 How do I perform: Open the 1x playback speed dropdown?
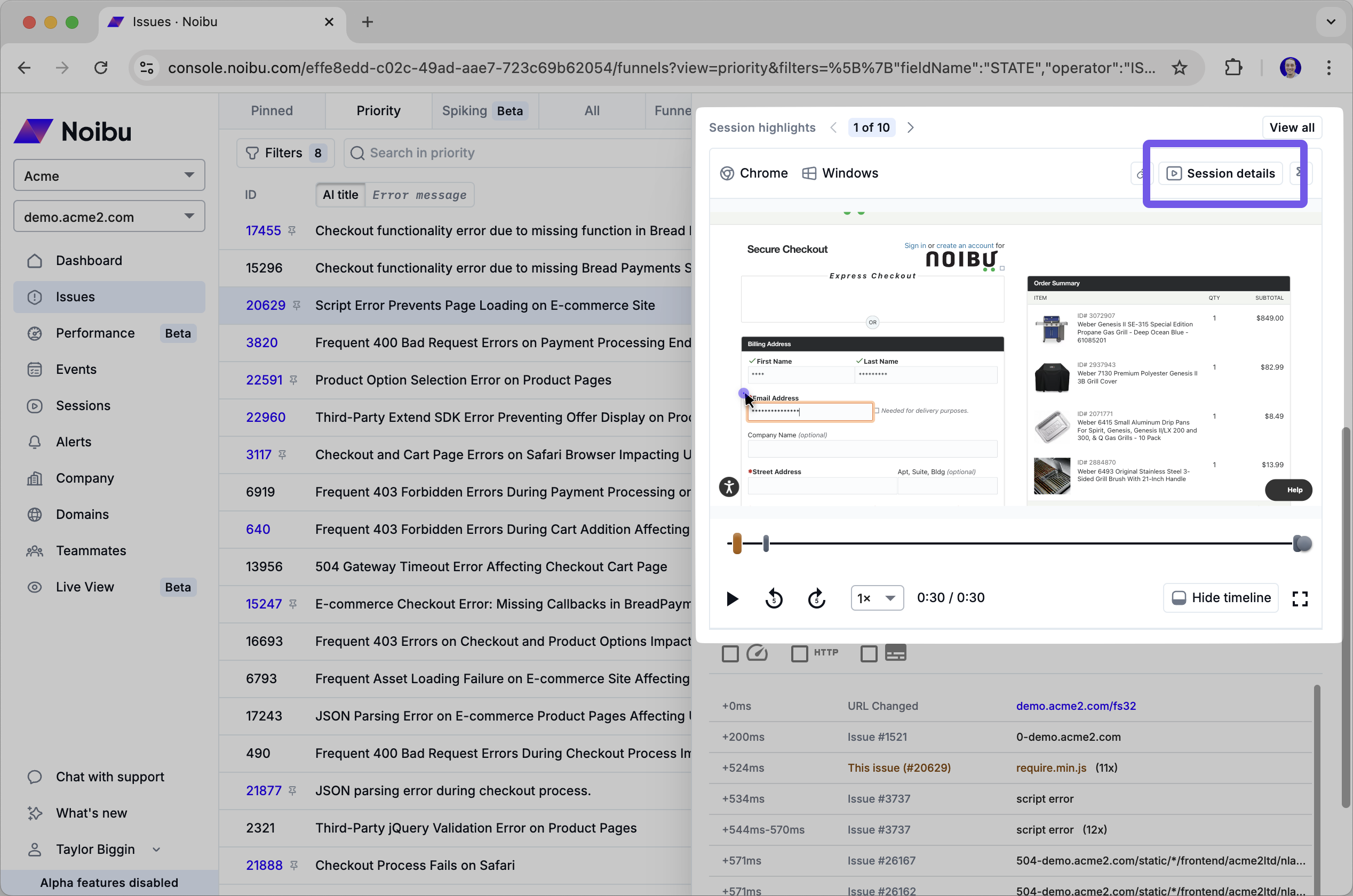(877, 598)
